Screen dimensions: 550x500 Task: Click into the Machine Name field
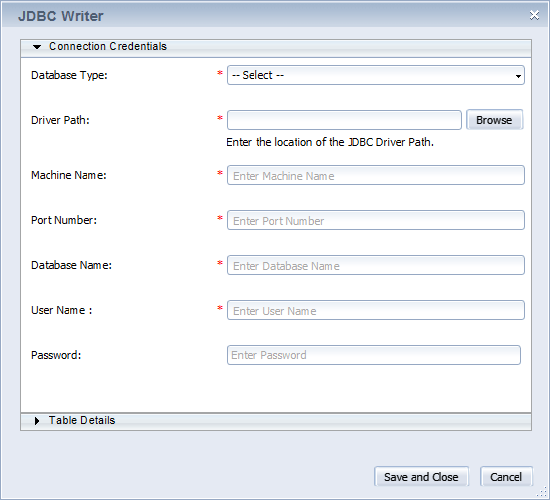pyautogui.click(x=376, y=175)
